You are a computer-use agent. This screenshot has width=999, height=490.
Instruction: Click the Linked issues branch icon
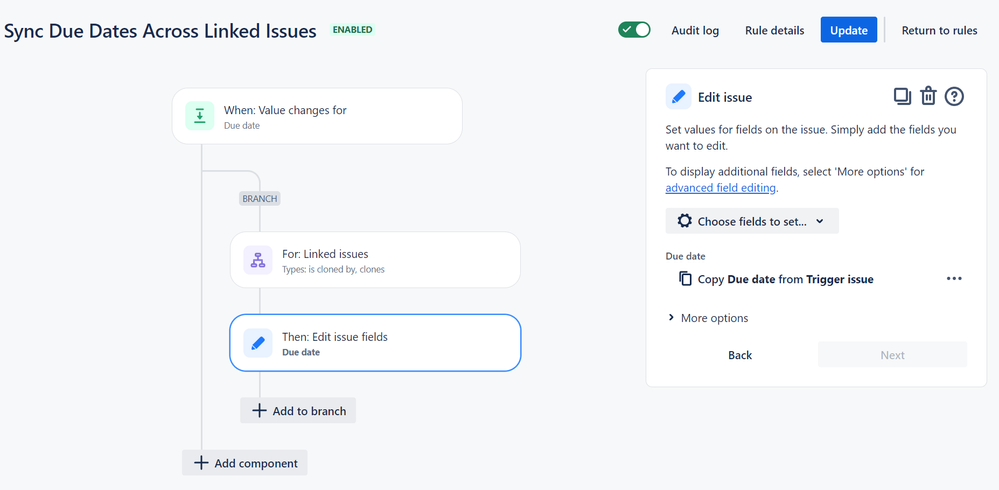[x=258, y=260]
